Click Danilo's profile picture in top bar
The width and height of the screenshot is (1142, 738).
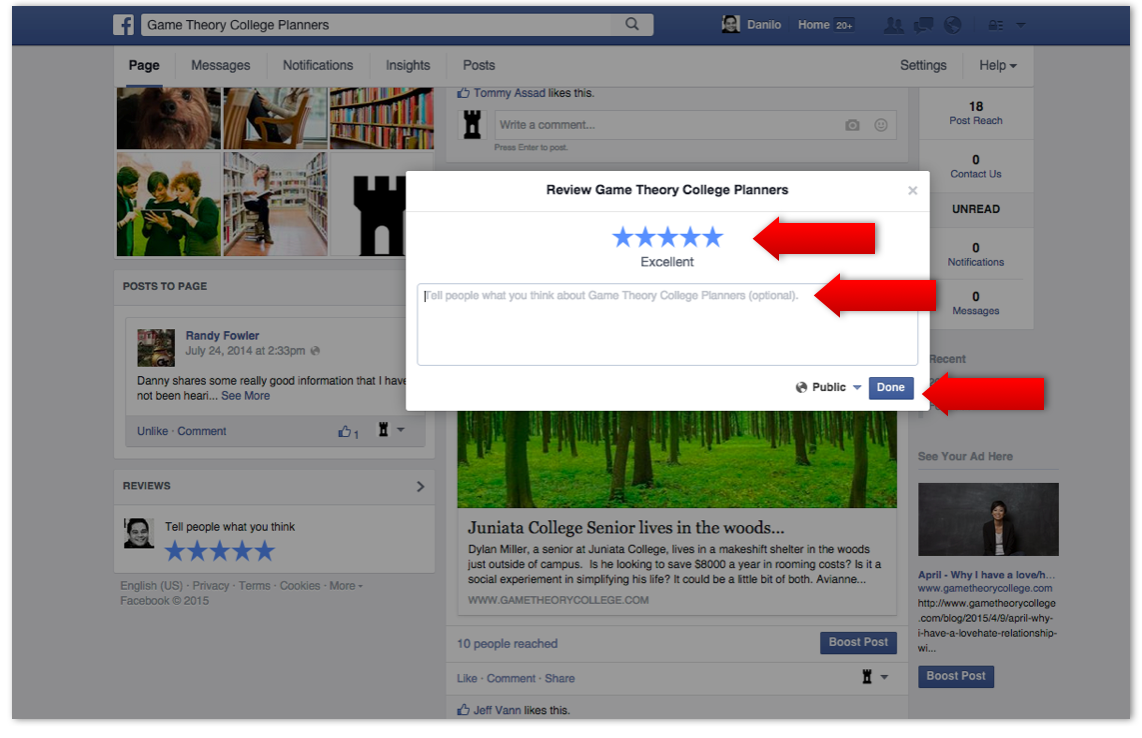(x=731, y=24)
